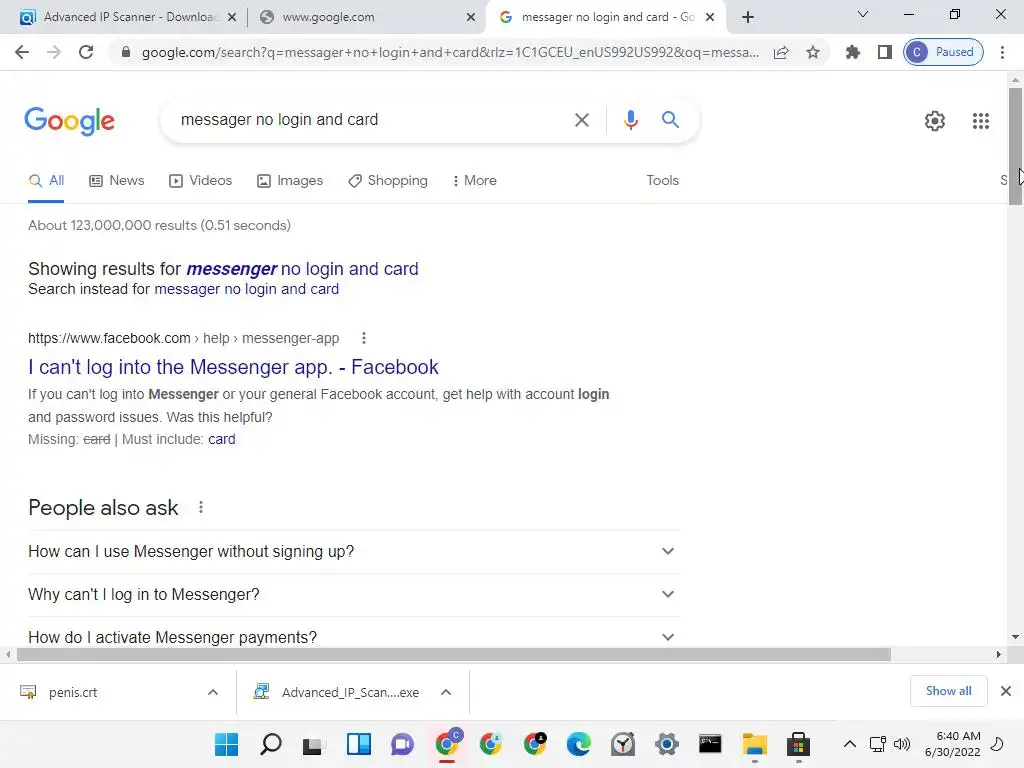Open the penis.crt download options chevron
The image size is (1024, 768).
213,692
